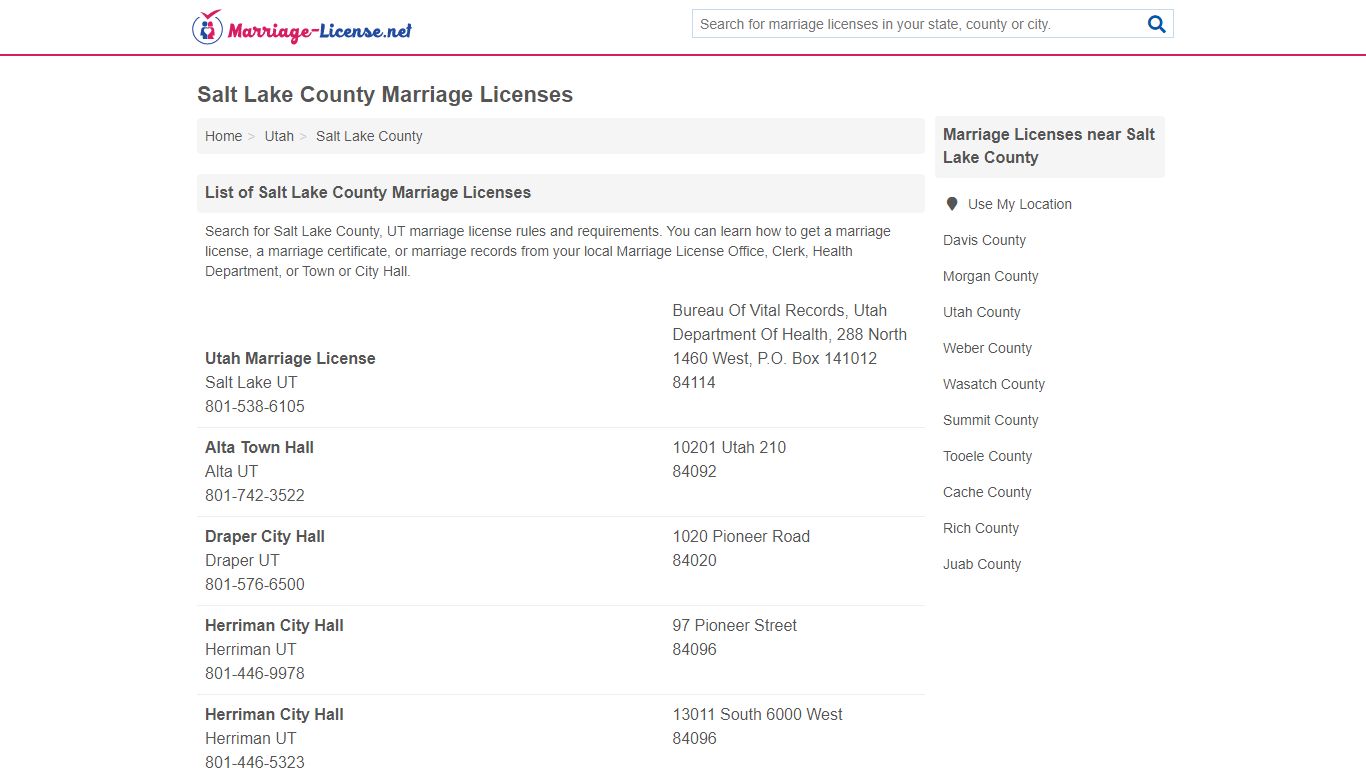This screenshot has width=1366, height=768.
Task: Open Juab County link
Action: click(982, 564)
